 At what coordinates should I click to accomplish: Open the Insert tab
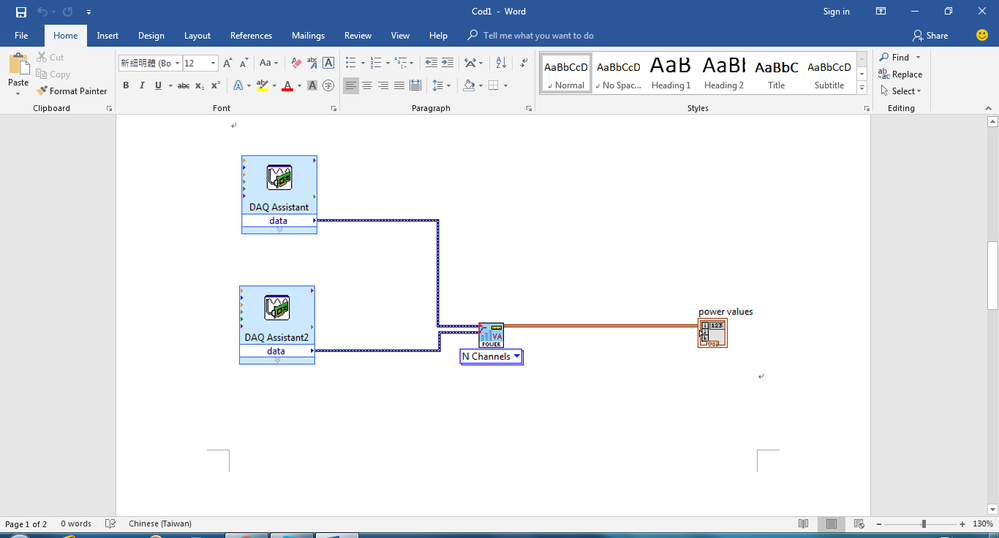tap(108, 36)
